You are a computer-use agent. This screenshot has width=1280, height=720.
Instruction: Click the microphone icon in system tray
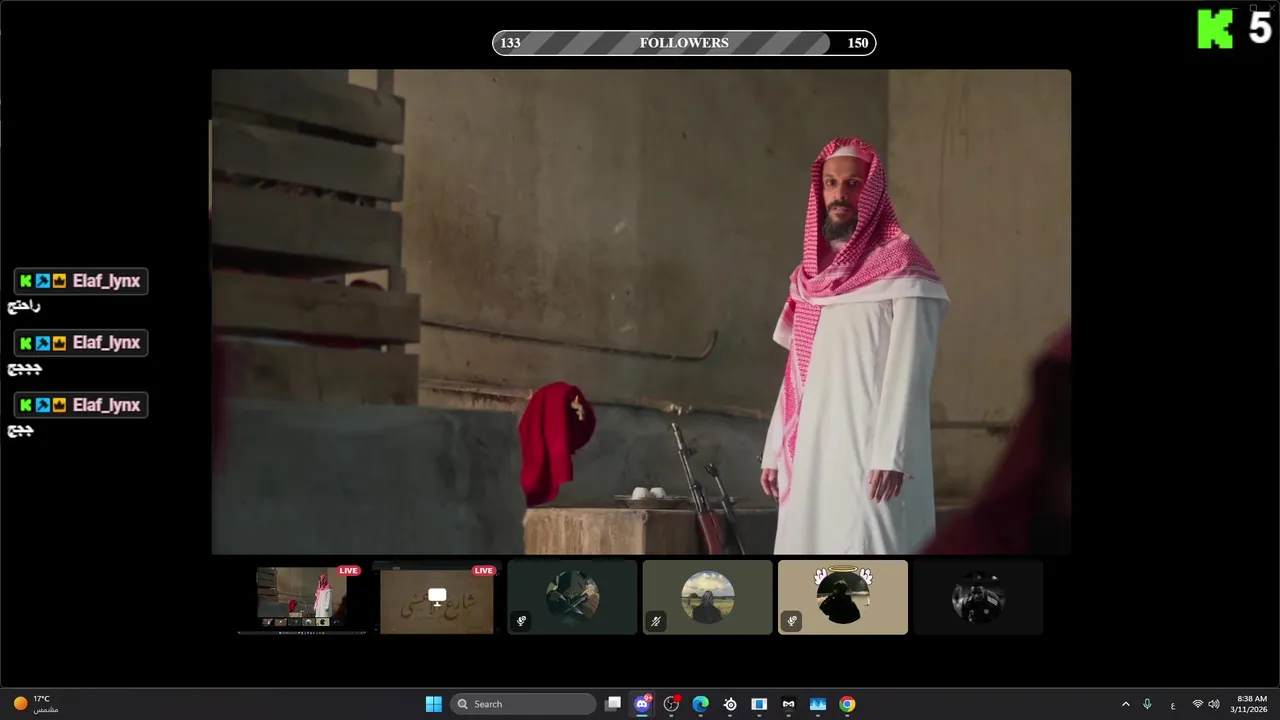coord(1147,704)
